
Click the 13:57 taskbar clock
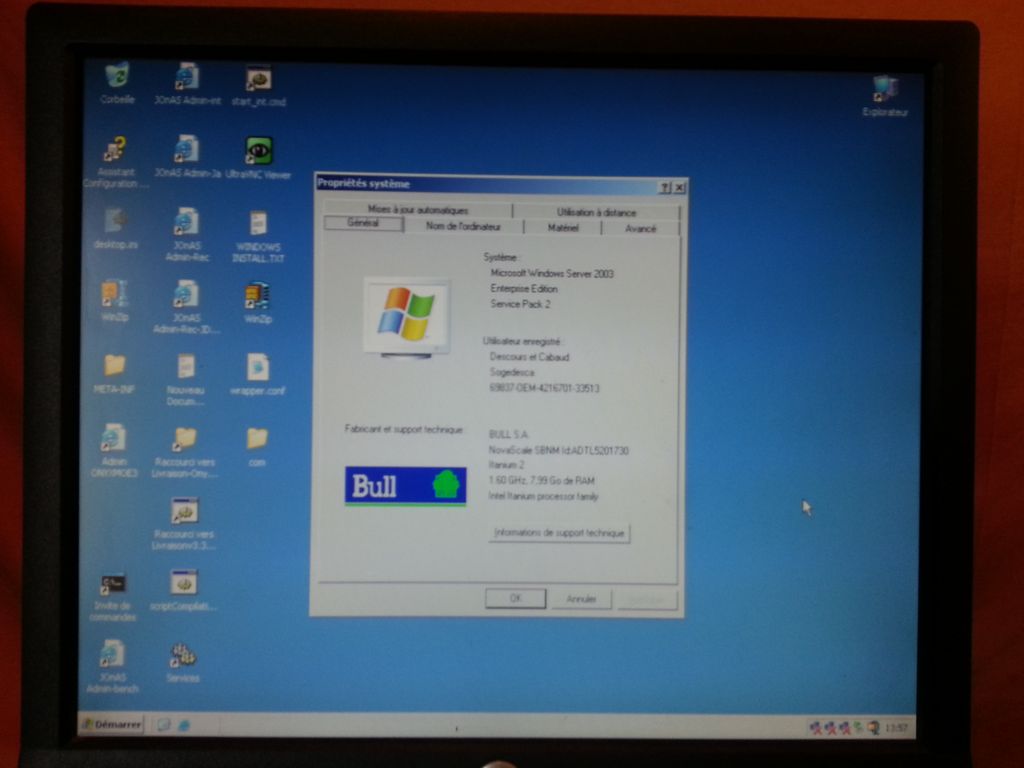click(x=896, y=728)
